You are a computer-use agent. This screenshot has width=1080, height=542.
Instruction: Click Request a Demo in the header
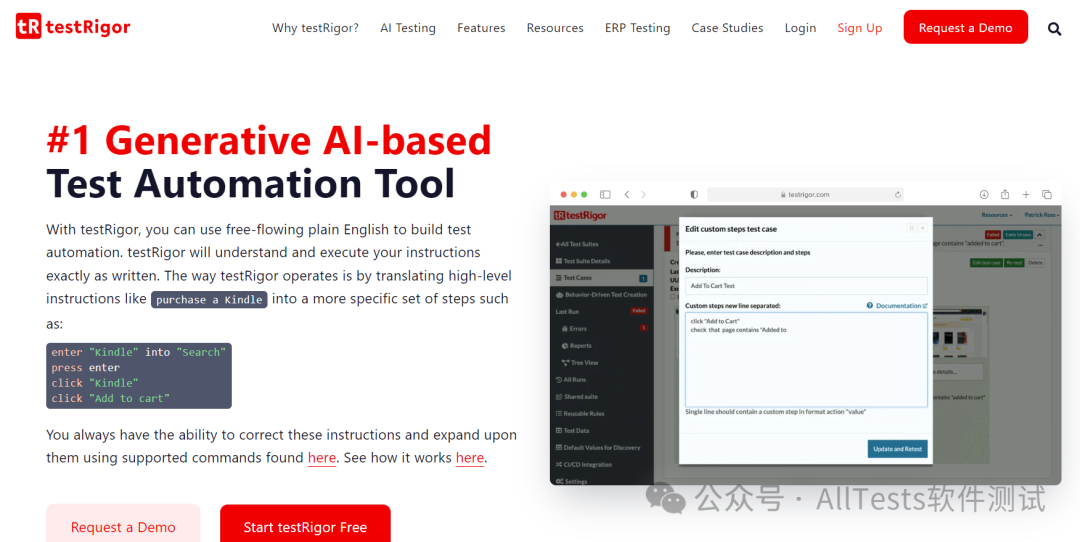[x=965, y=28]
